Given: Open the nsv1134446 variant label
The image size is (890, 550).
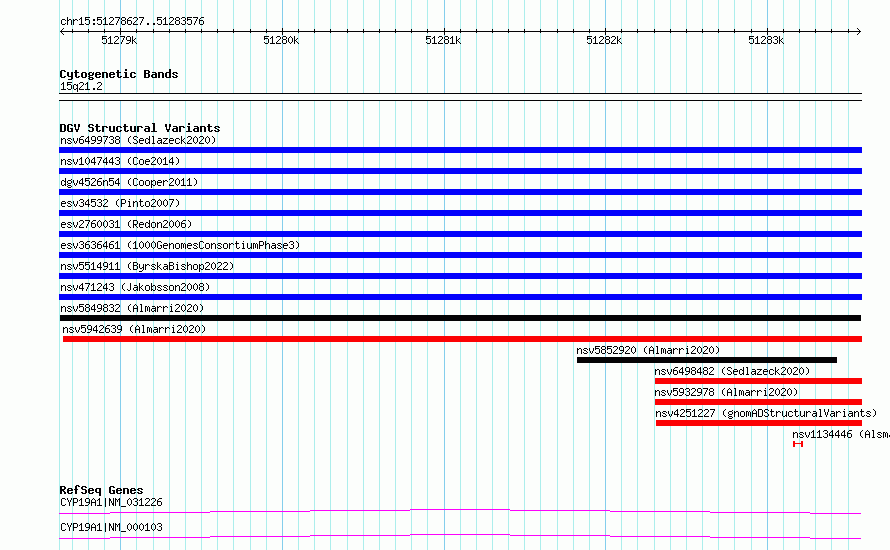Looking at the screenshot, I should point(841,434).
